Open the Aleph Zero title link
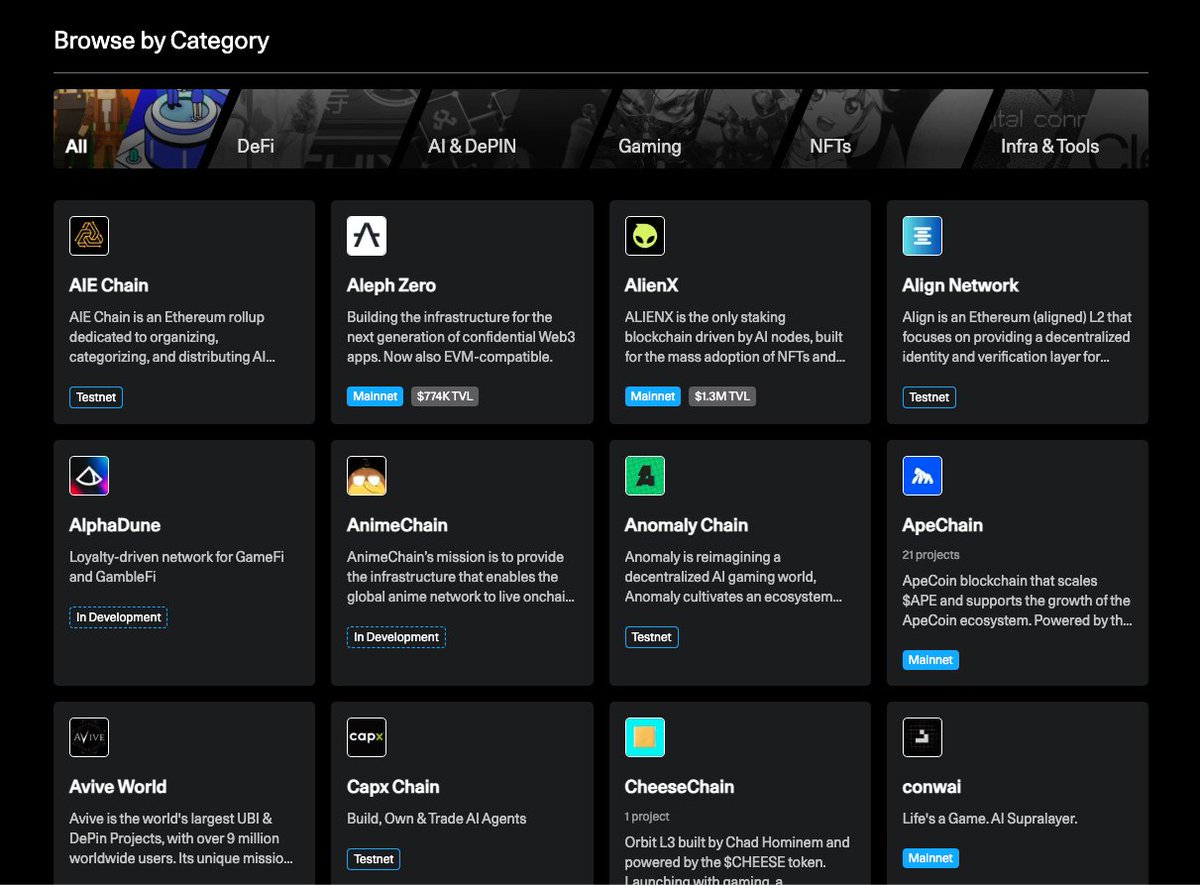The image size is (1200, 885). pos(391,285)
